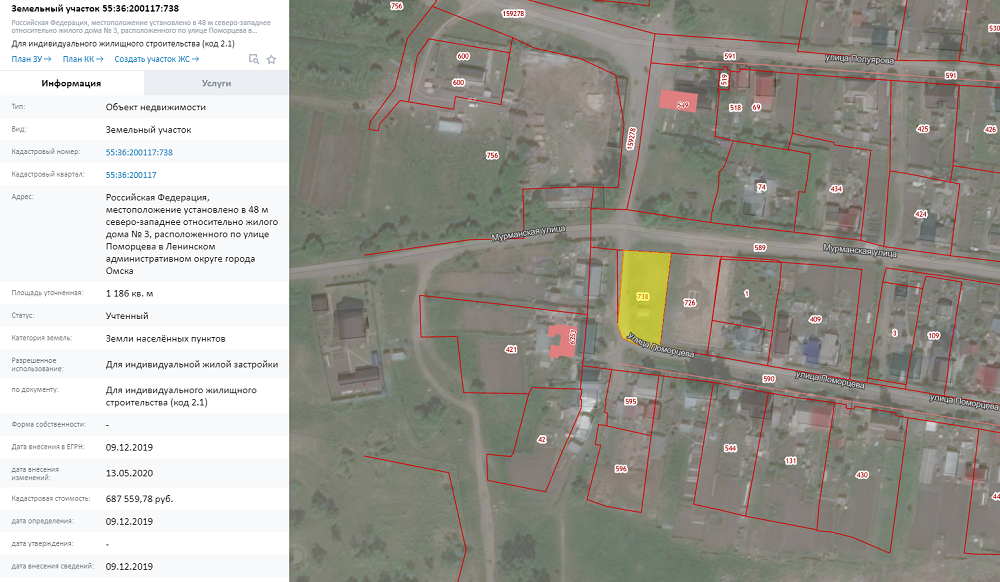
Task: Click parcel 131 on the map
Action: click(x=790, y=461)
